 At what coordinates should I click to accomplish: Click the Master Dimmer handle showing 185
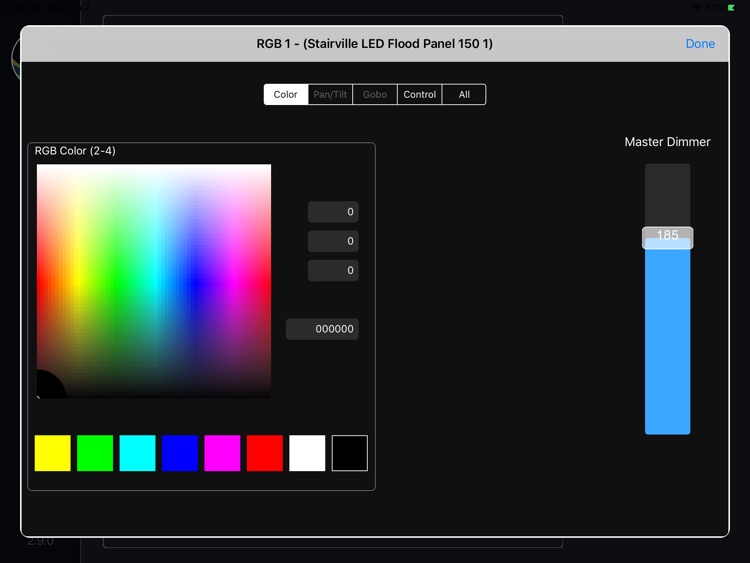(x=667, y=238)
